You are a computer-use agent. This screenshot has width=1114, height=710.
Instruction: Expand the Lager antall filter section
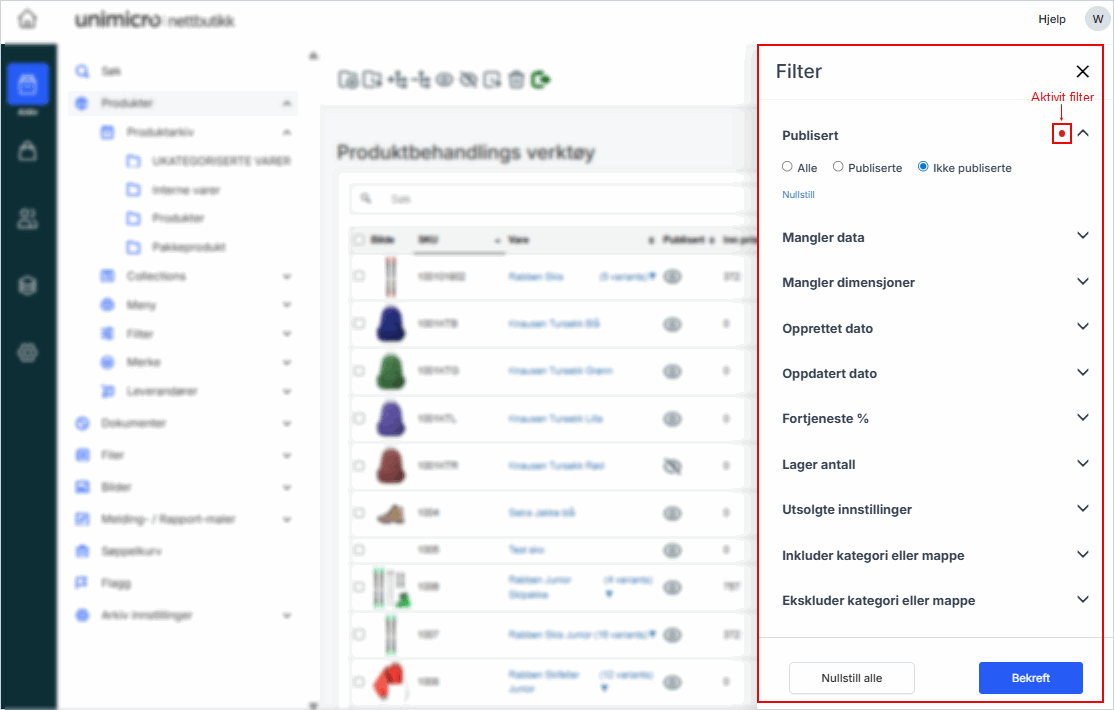point(1082,464)
